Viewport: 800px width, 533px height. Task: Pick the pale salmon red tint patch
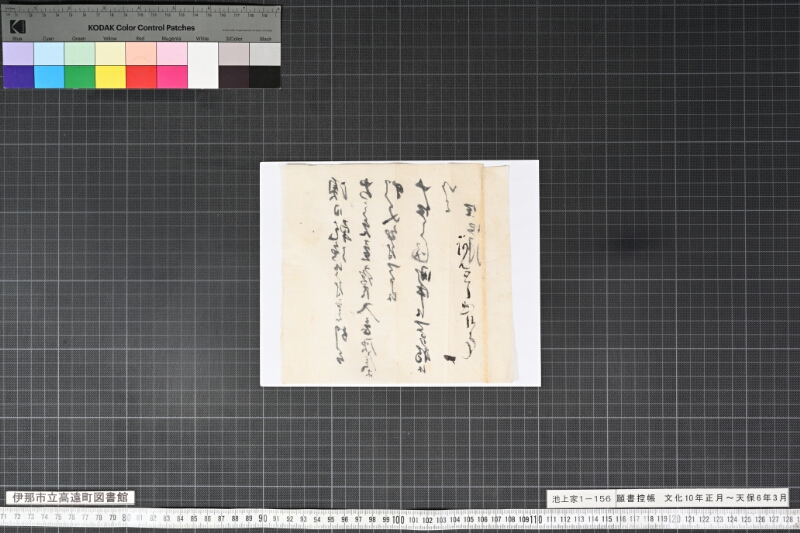click(x=141, y=54)
